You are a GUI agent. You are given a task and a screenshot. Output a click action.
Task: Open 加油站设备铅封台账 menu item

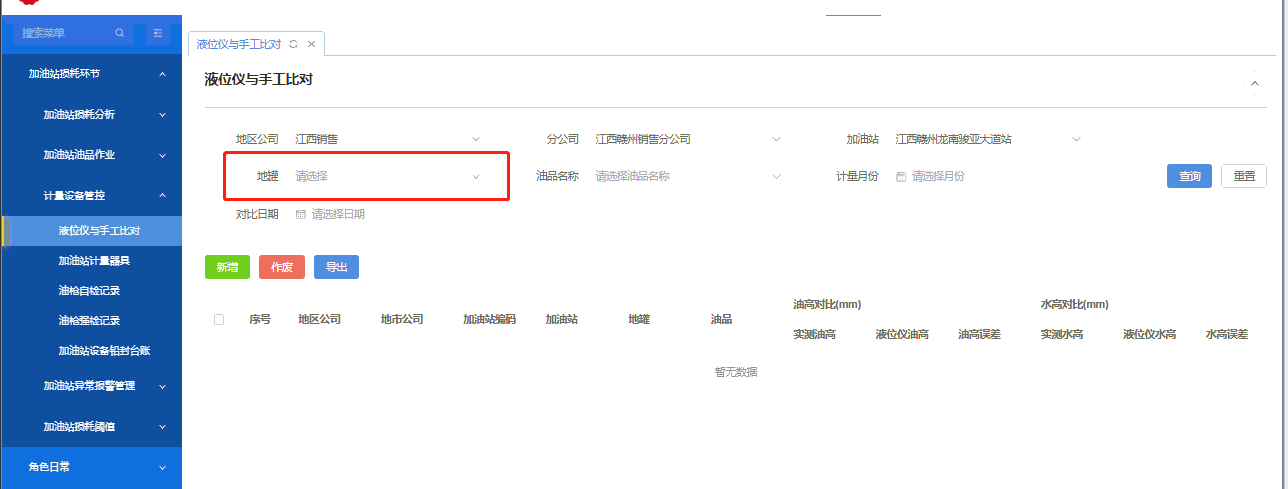pos(104,351)
